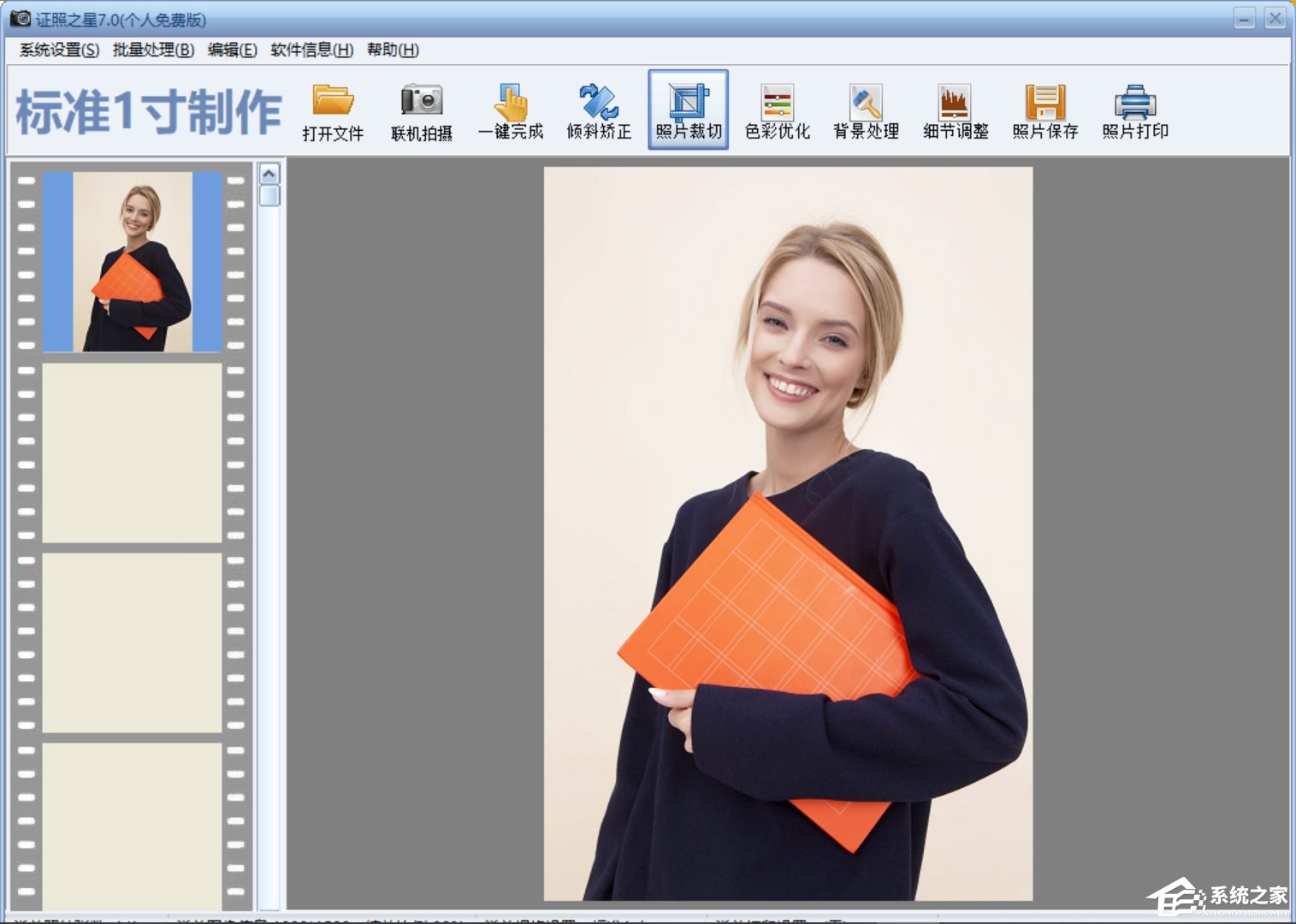1296x924 pixels.
Task: Click the filmstrip scrollbar thumb
Action: click(x=269, y=196)
